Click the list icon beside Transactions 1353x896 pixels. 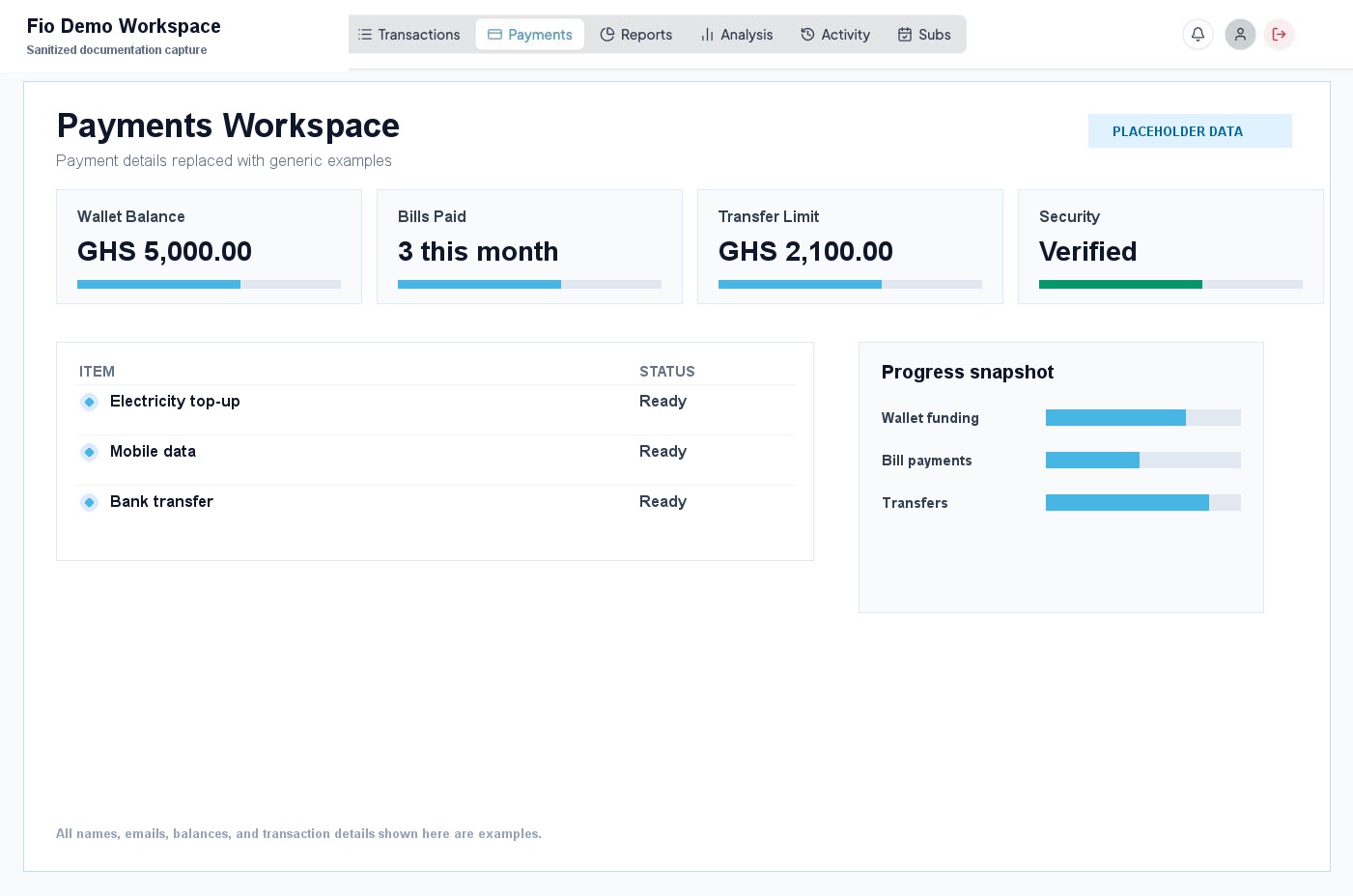tap(365, 35)
